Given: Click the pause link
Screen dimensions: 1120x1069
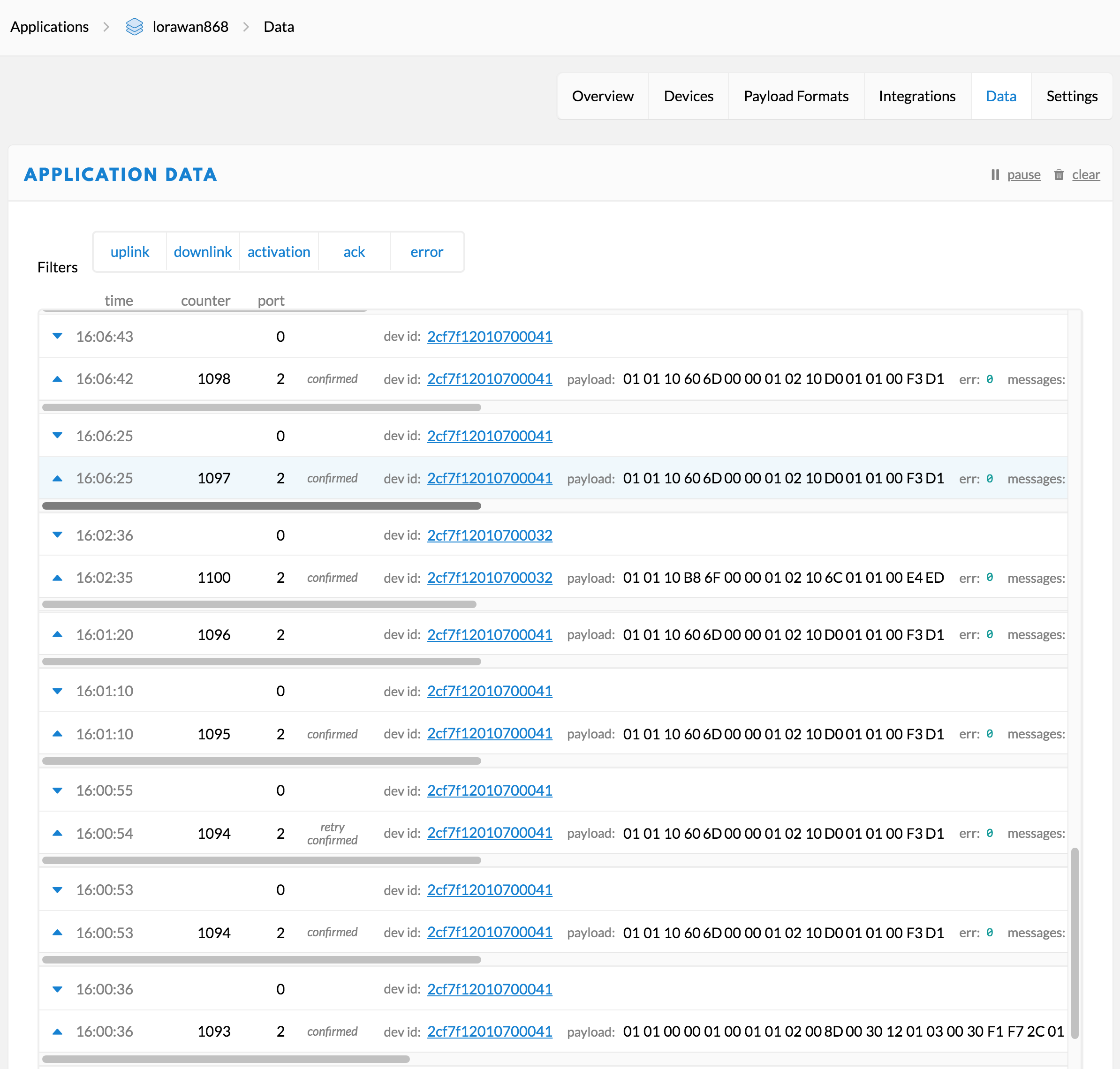Looking at the screenshot, I should tap(1024, 175).
